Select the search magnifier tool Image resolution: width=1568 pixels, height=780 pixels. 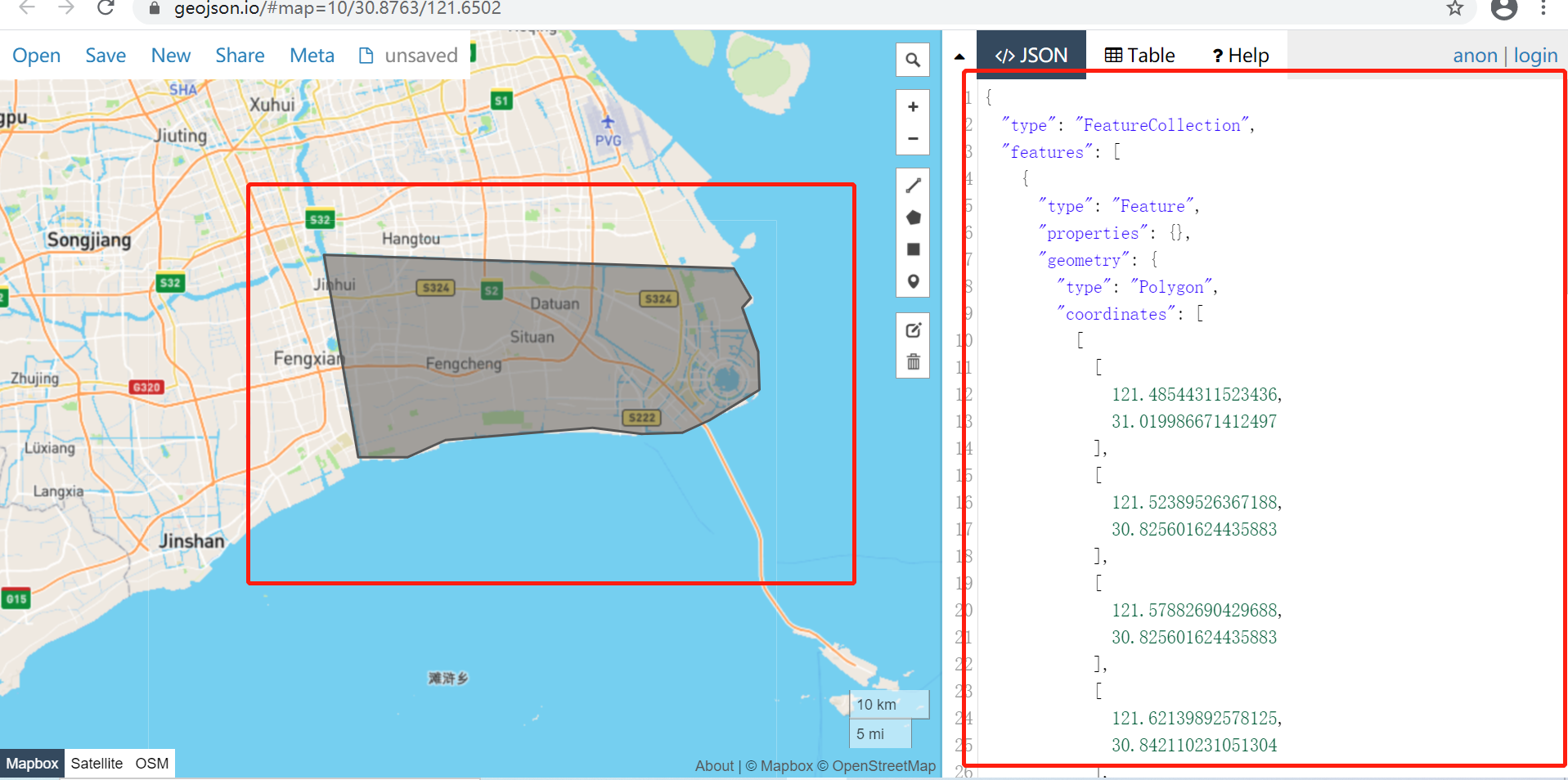point(913,59)
